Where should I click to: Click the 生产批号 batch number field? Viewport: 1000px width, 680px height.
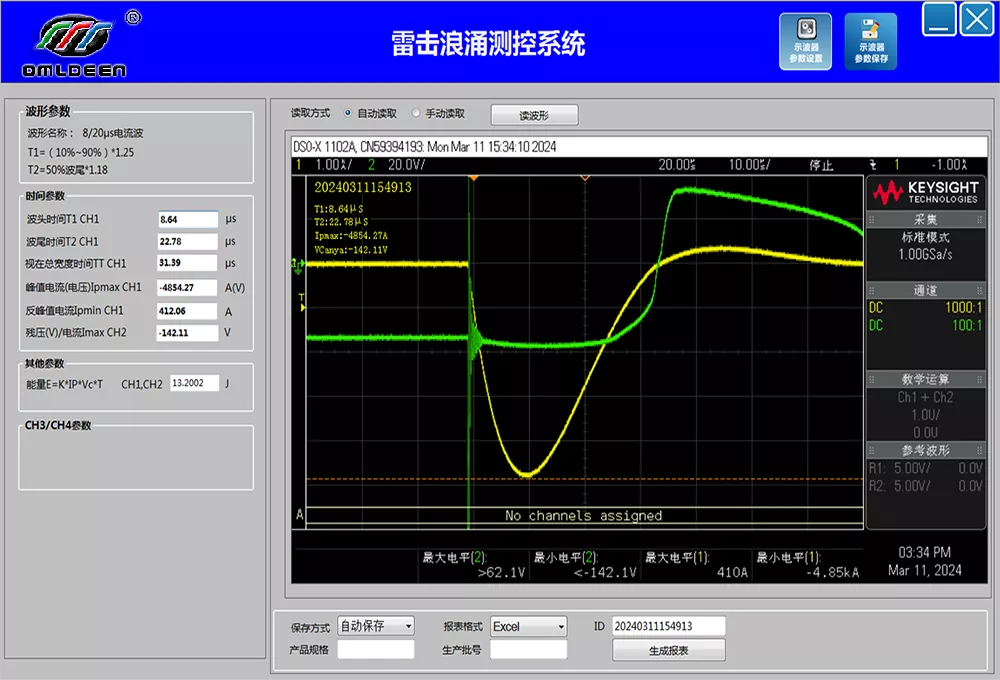(x=528, y=650)
